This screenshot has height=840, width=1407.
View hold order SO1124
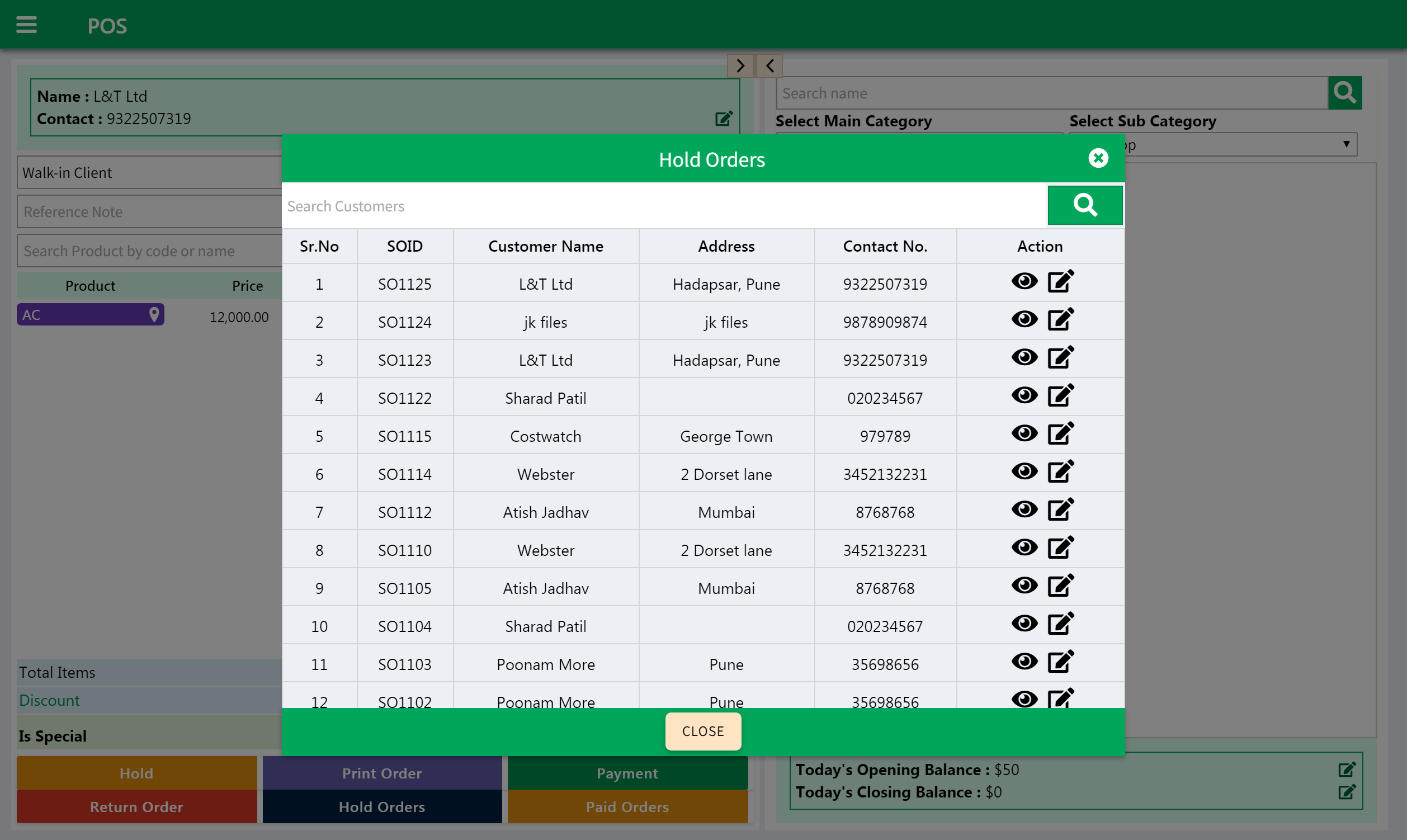tap(1024, 319)
